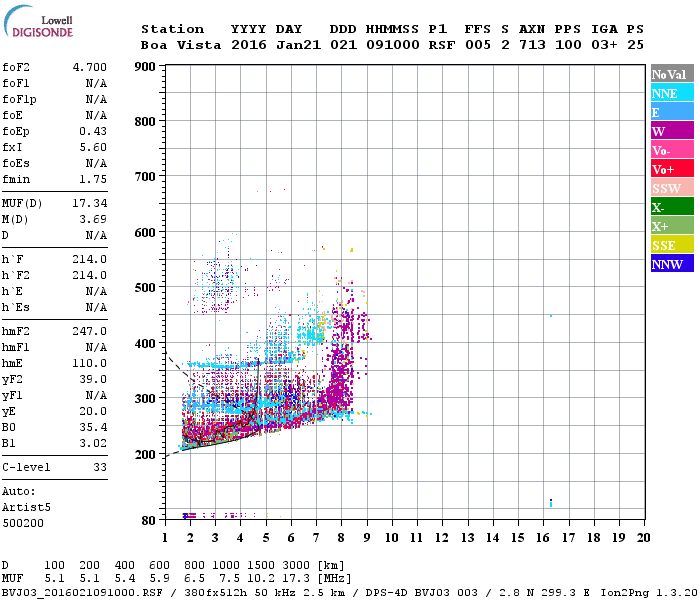Click the E blue legend swatch
The height and width of the screenshot is (600, 700).
coord(672,112)
